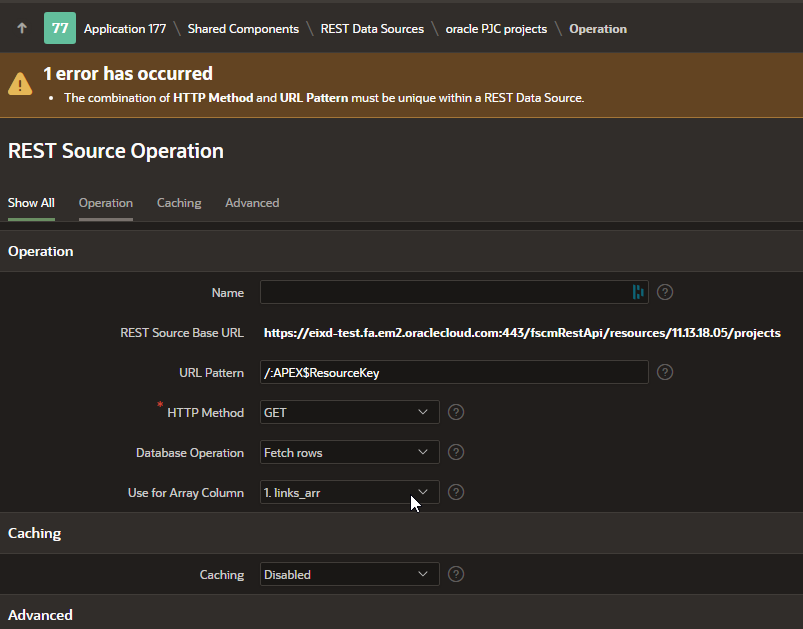Click into the Name text field

coord(442,292)
